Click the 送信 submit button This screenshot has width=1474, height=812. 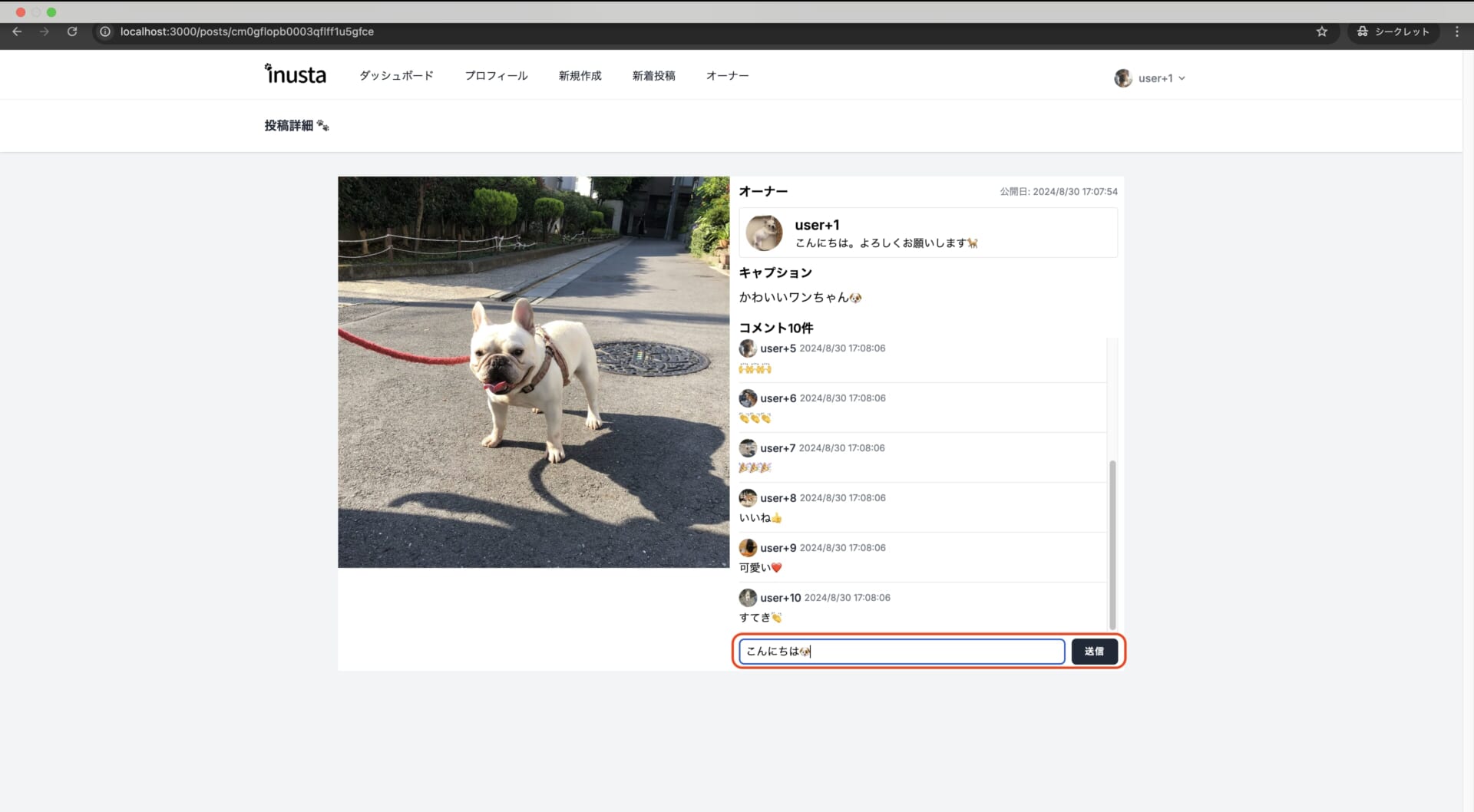1094,652
